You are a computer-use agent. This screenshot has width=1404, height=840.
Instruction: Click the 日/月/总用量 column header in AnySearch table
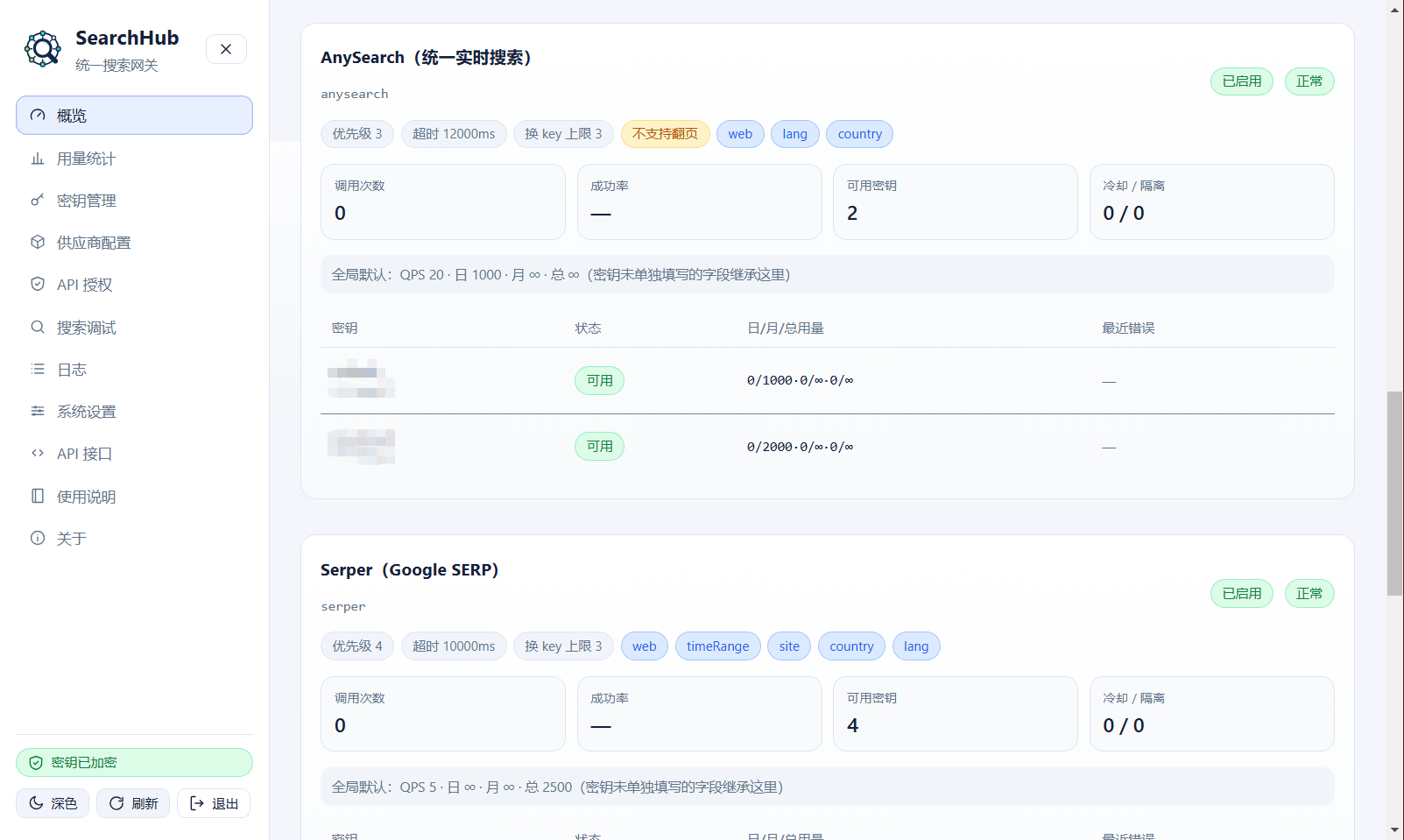click(x=786, y=328)
